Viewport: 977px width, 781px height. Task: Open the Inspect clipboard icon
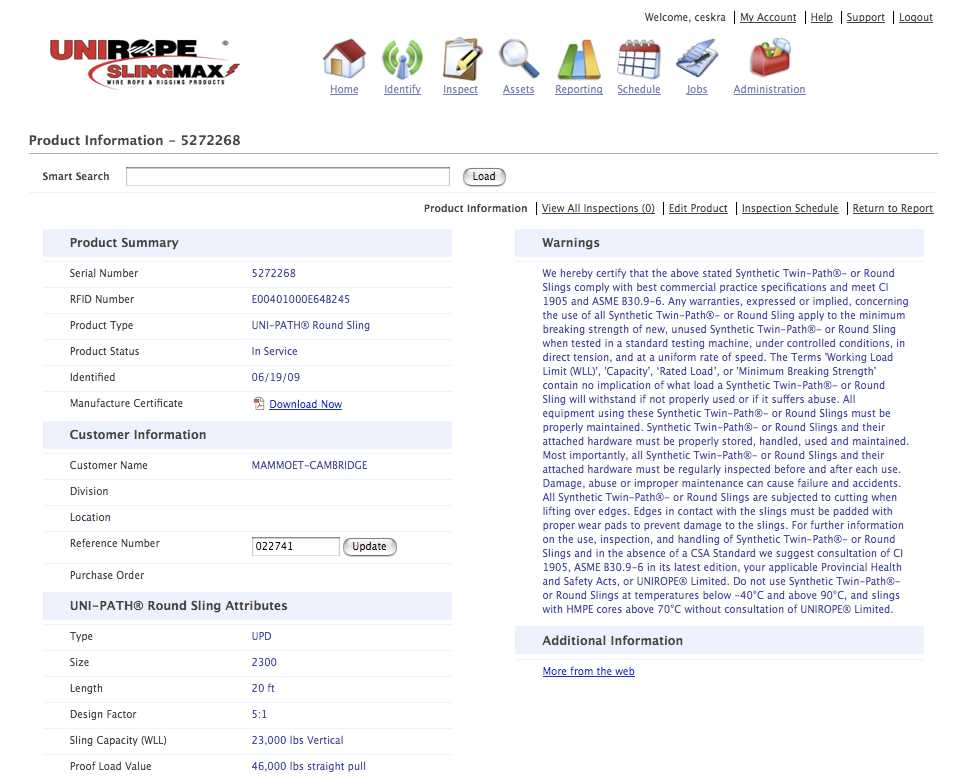pos(461,58)
